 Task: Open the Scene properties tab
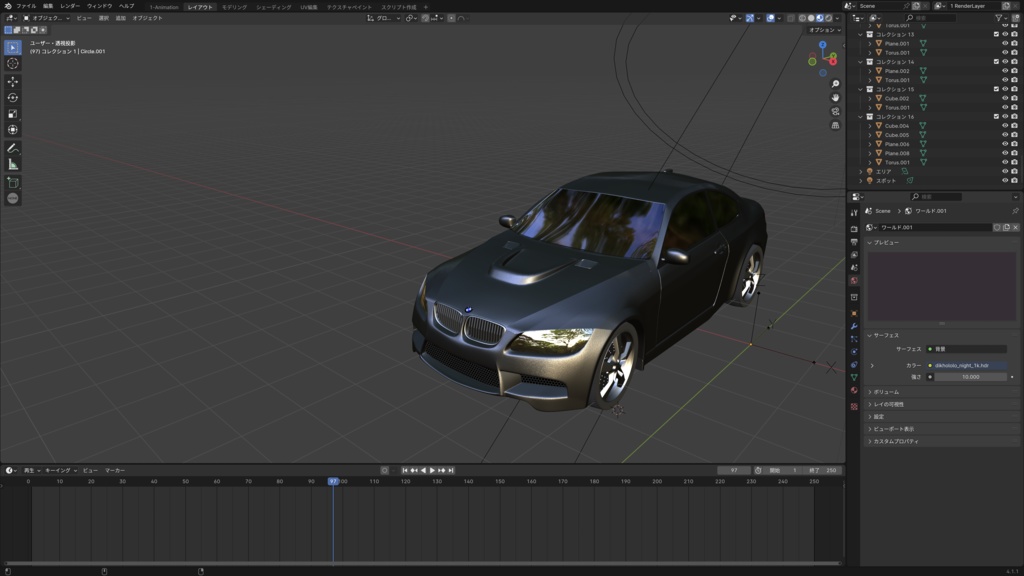tap(854, 268)
